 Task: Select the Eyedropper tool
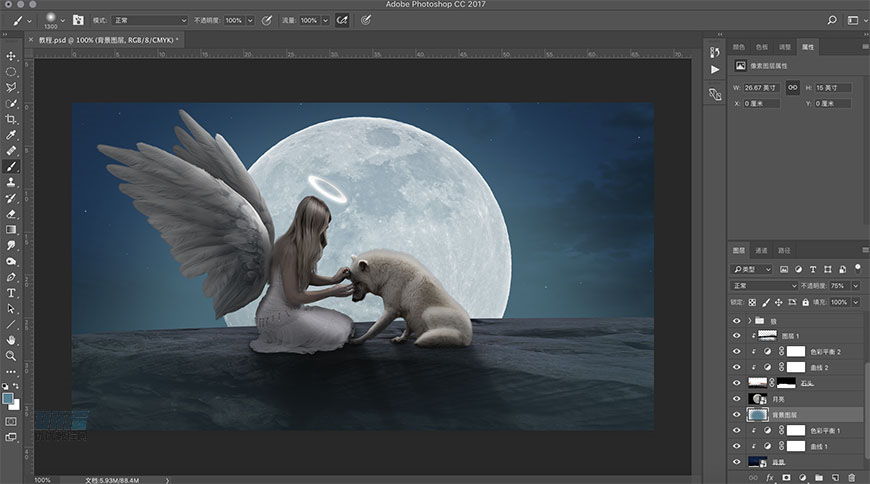click(x=11, y=135)
